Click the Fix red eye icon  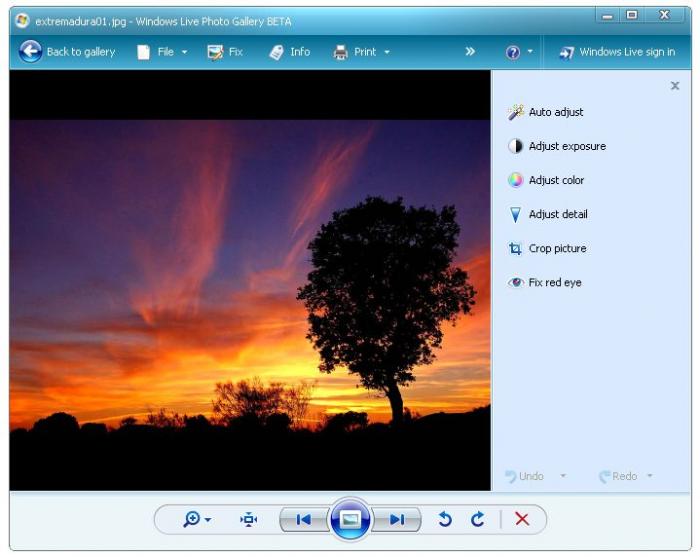coord(516,282)
